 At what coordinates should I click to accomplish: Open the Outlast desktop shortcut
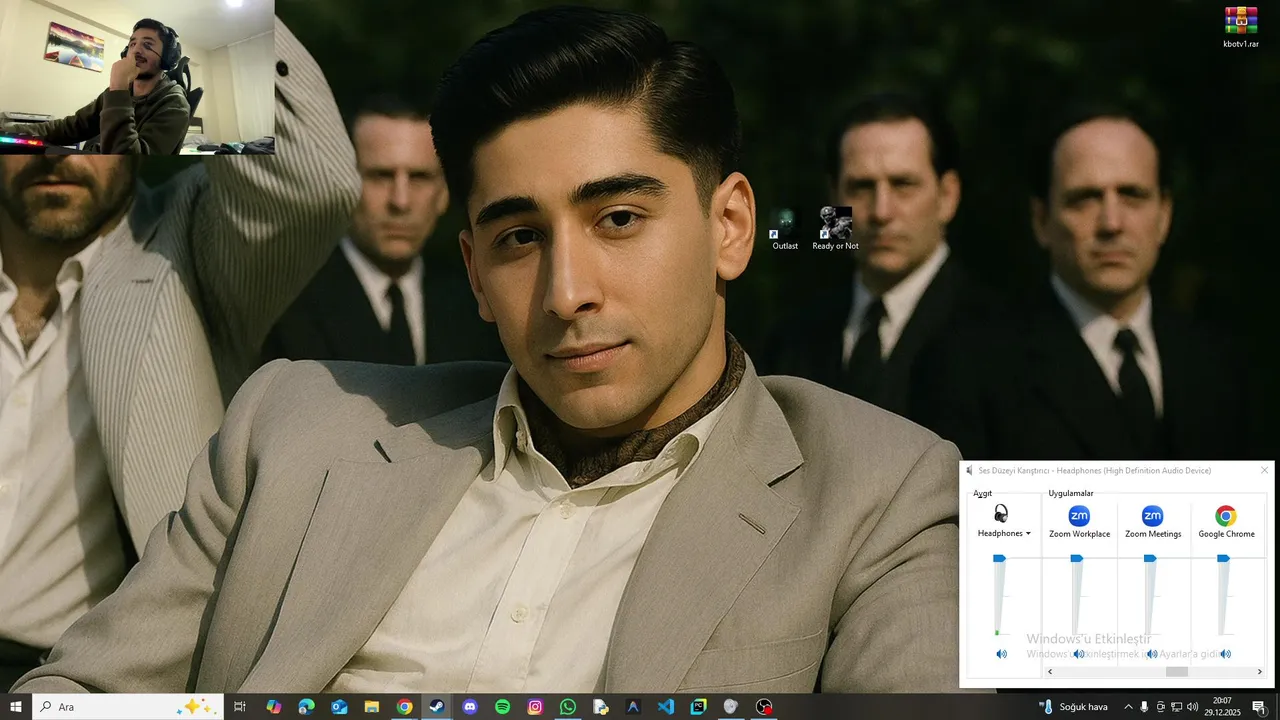click(x=785, y=229)
